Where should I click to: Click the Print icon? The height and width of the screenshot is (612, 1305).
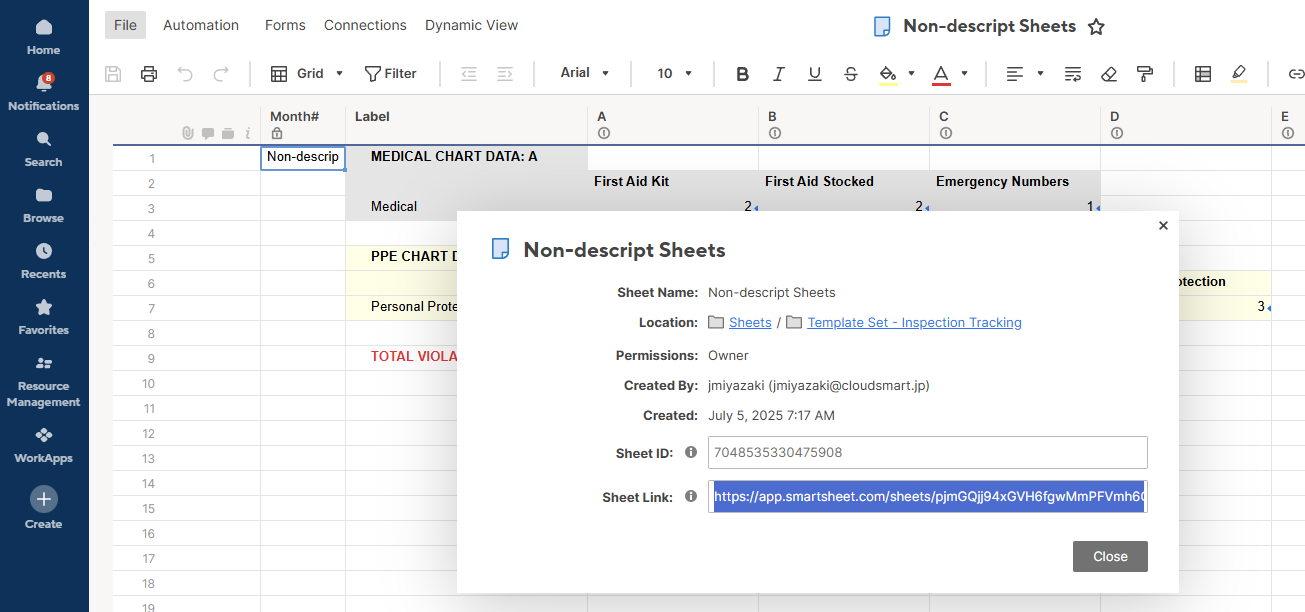149,73
